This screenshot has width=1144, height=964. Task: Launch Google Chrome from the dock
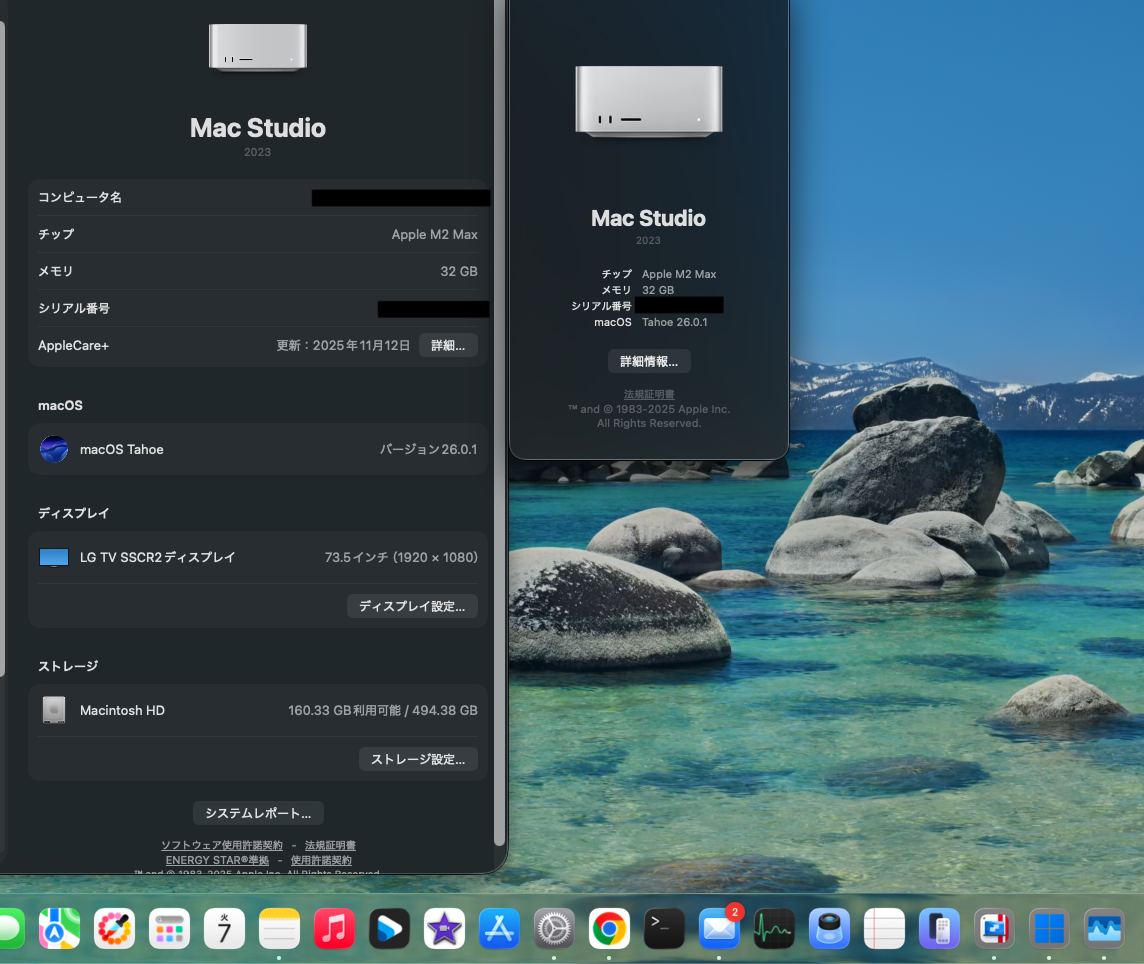(x=609, y=929)
